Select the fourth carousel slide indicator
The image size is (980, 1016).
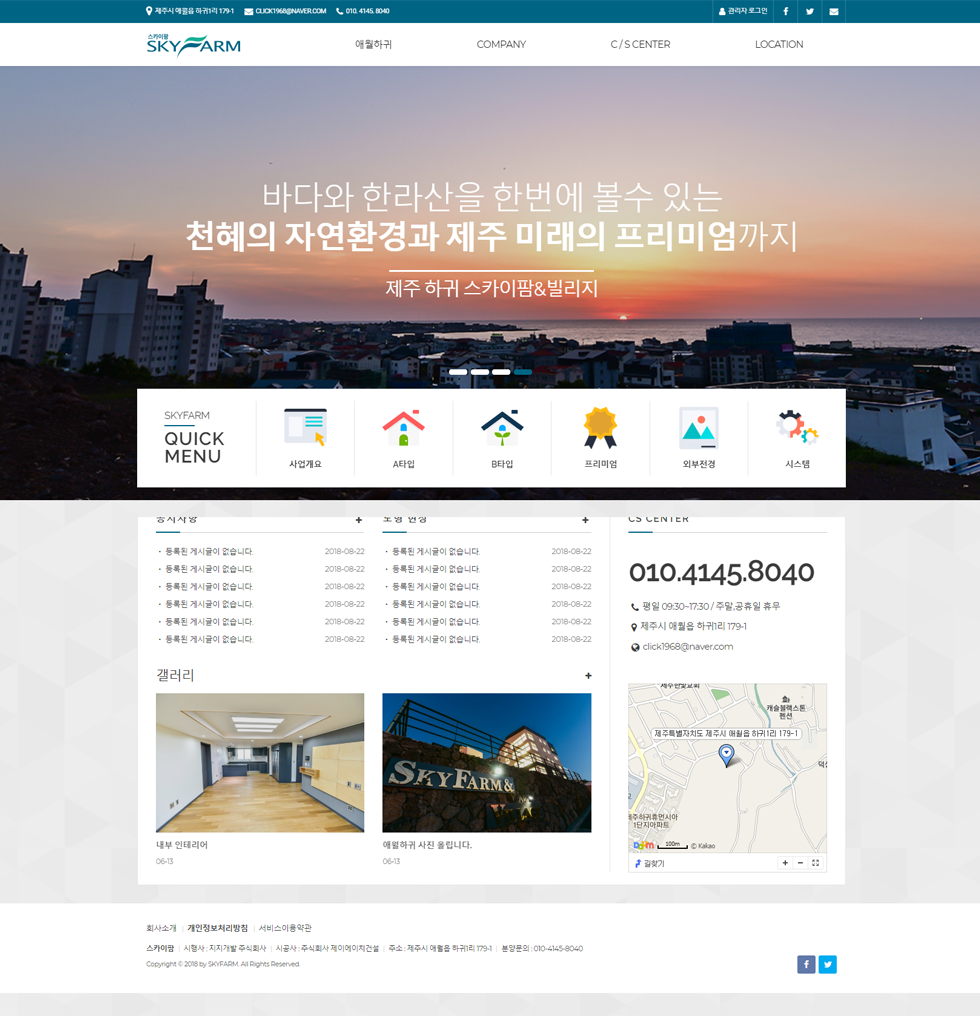tap(522, 372)
